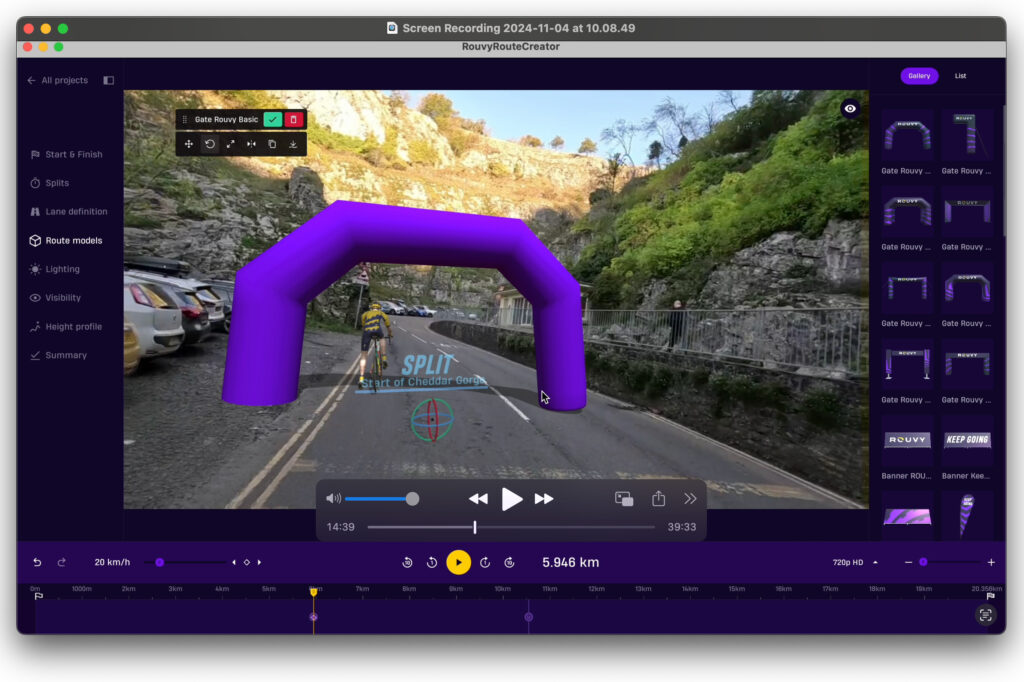Click the QuickTime scrubber at 14:39
This screenshot has height=682, width=1024.
click(x=475, y=527)
